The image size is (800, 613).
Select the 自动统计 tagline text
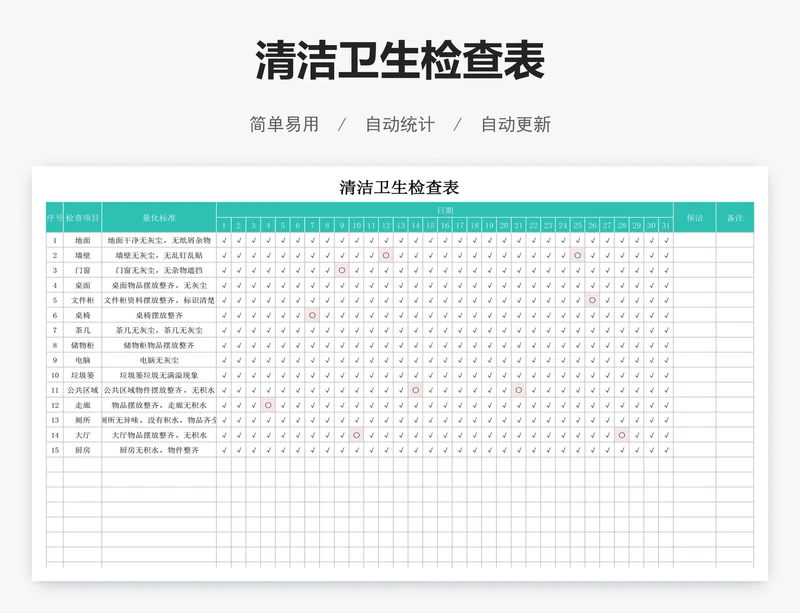[x=400, y=124]
